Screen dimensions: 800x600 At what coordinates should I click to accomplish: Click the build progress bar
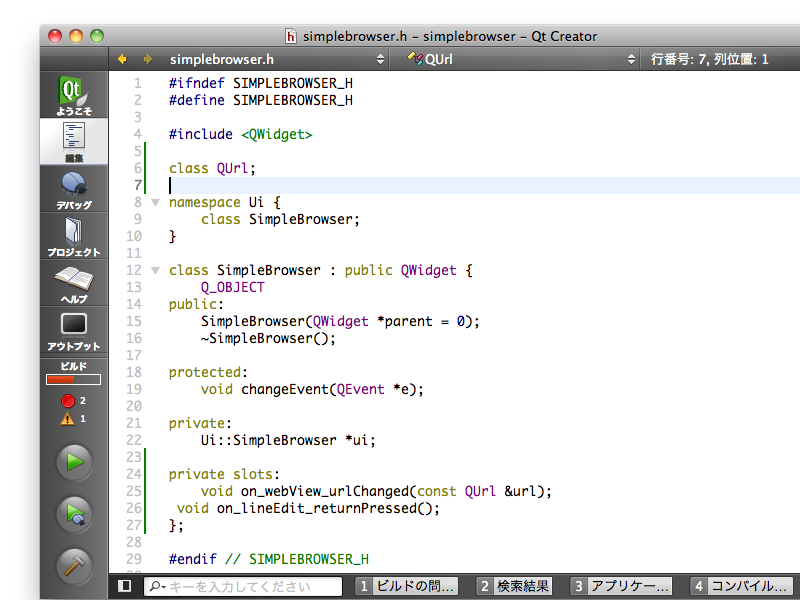[74, 379]
